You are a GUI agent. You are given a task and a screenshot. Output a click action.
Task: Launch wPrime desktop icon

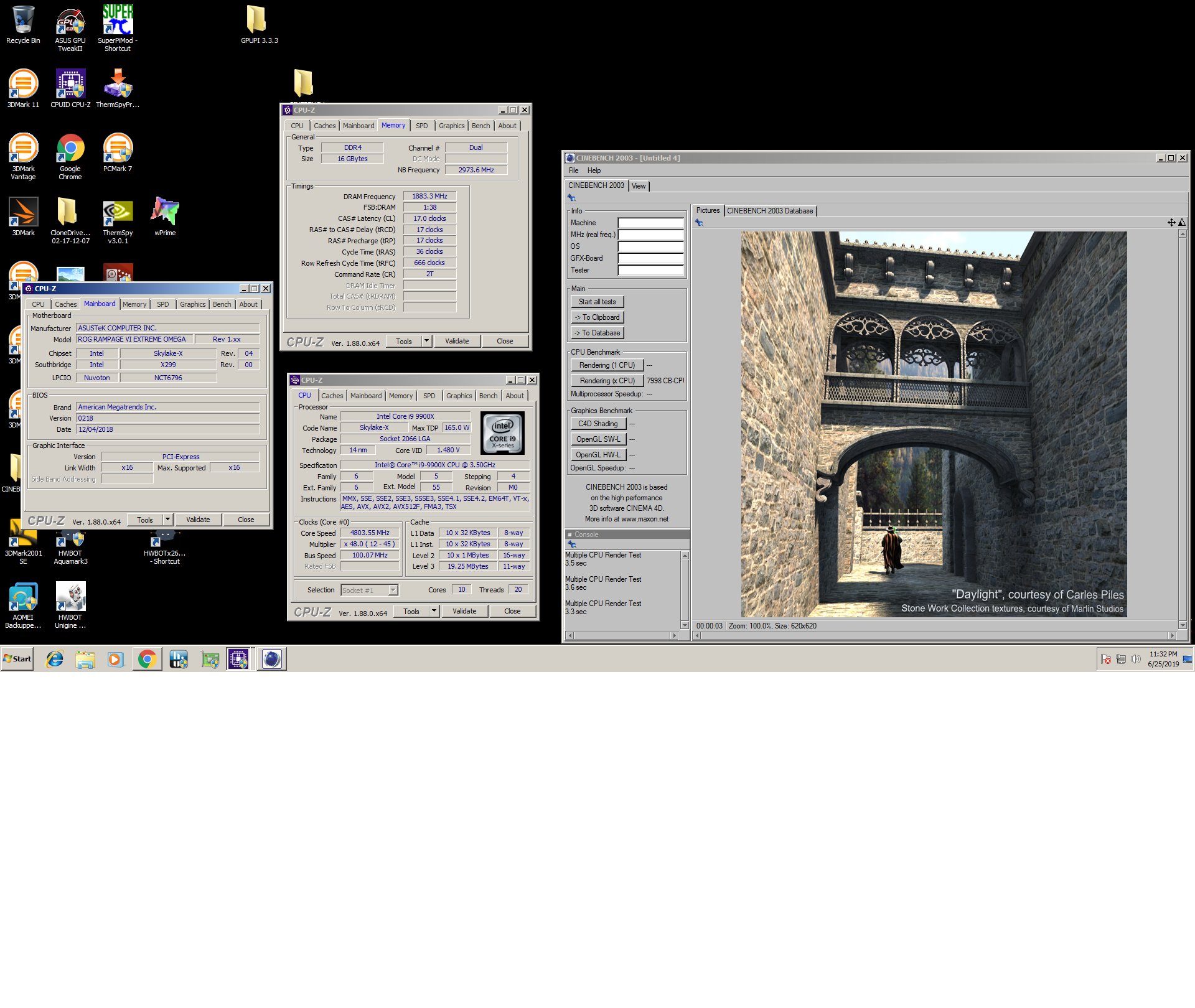pyautogui.click(x=165, y=217)
